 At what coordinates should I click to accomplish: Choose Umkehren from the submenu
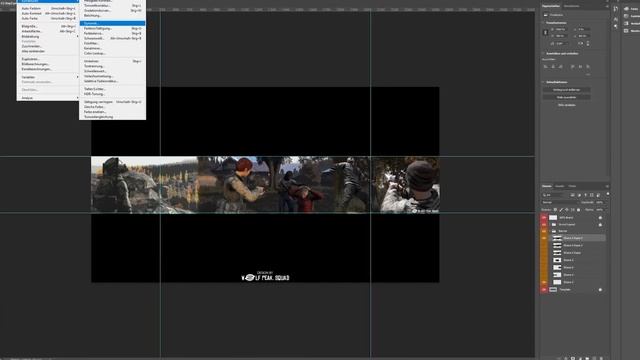tap(112, 61)
